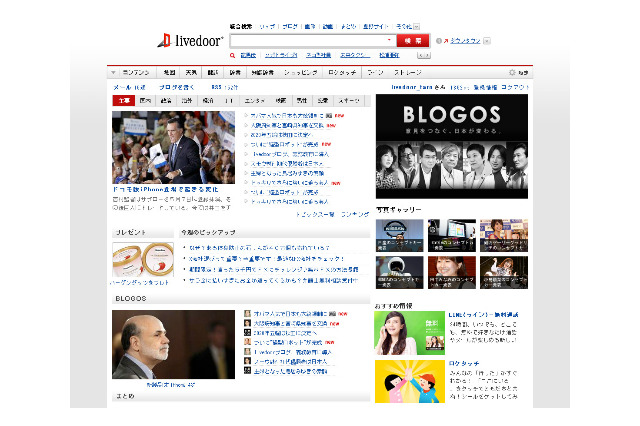640x426 pixels.
Task: Open ショッピング in the navigation bar
Action: [x=301, y=73]
